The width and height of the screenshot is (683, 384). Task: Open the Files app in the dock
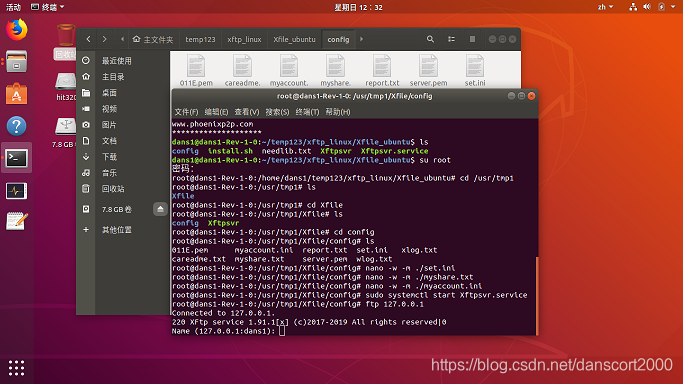tap(17, 61)
